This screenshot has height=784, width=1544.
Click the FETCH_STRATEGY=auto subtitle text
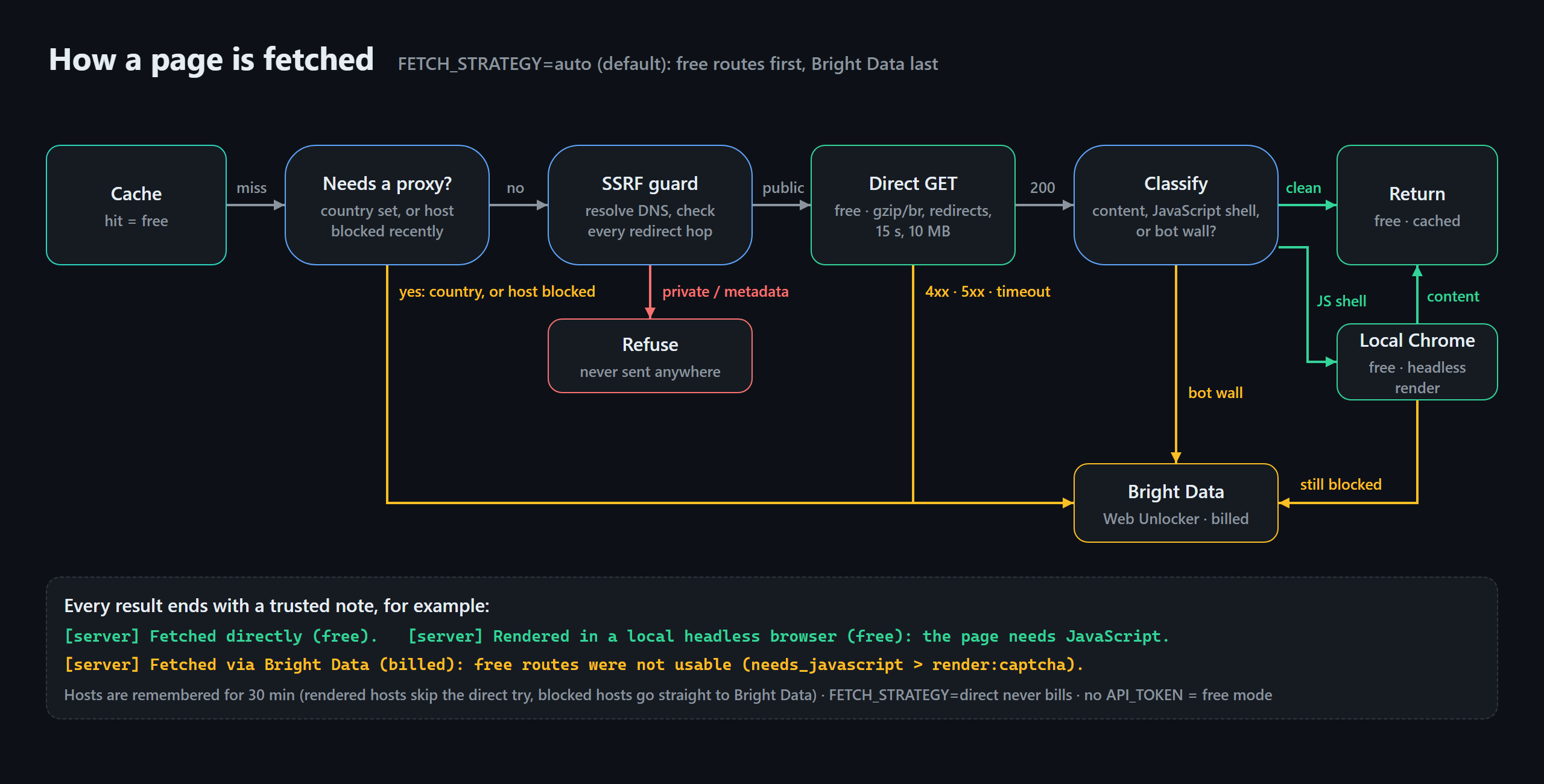pos(668,64)
